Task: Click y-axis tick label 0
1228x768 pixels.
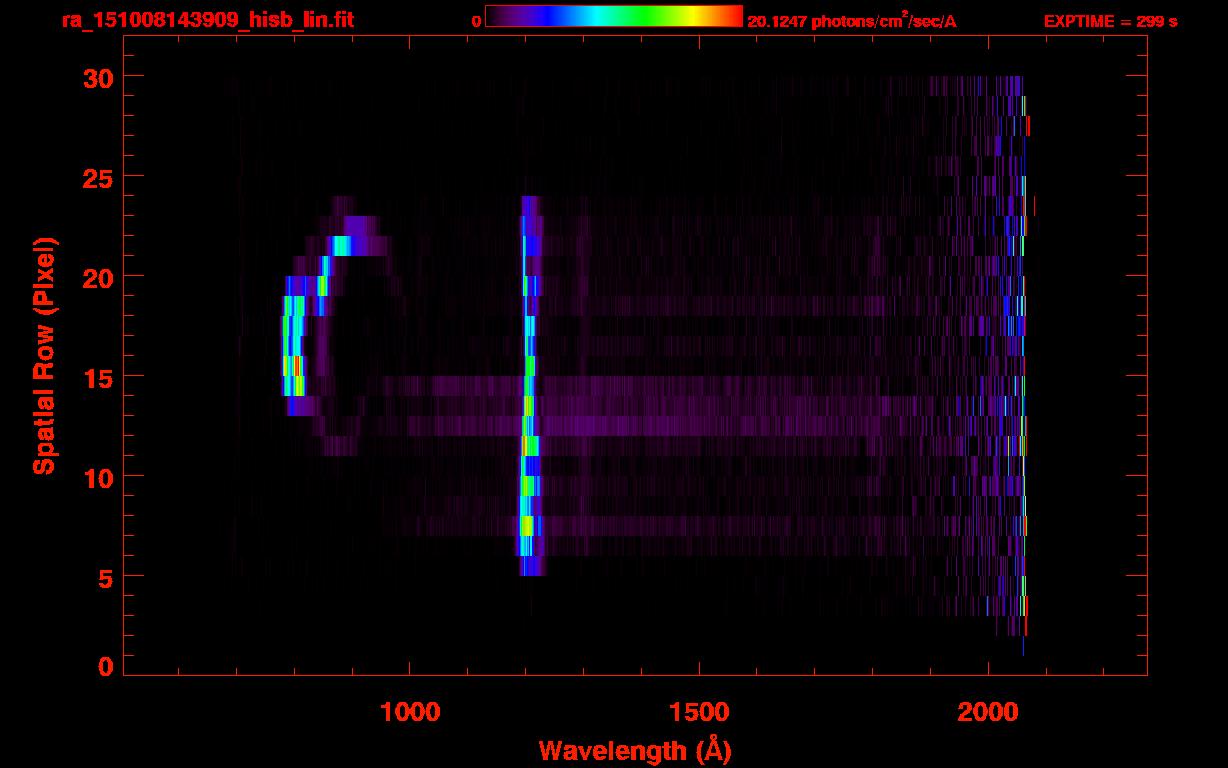Action: (x=104, y=666)
